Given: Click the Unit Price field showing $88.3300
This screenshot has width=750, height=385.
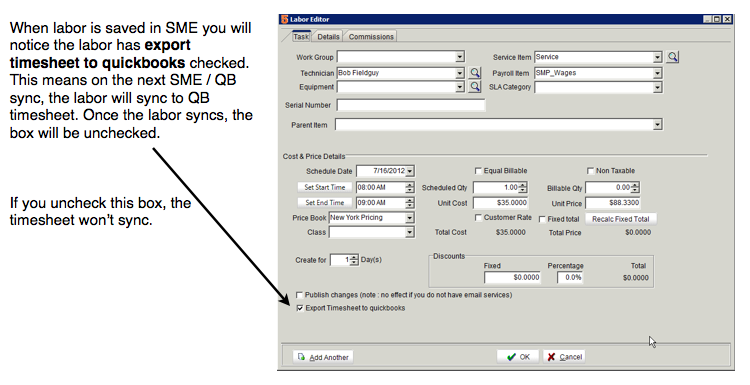Looking at the screenshot, I should point(613,203).
